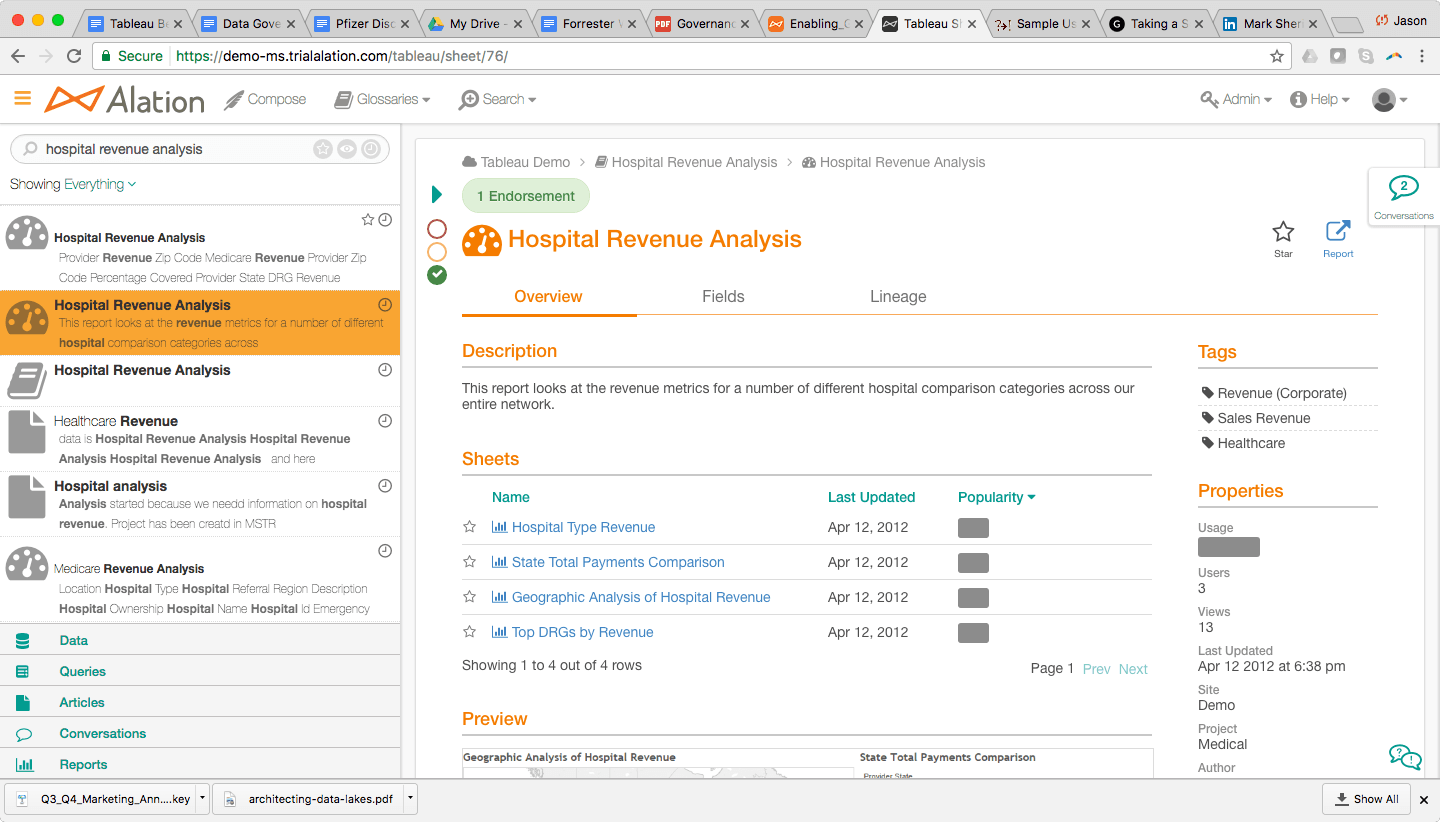This screenshot has width=1440, height=822.
Task: Click the watched eye filter in search box
Action: [x=347, y=149]
